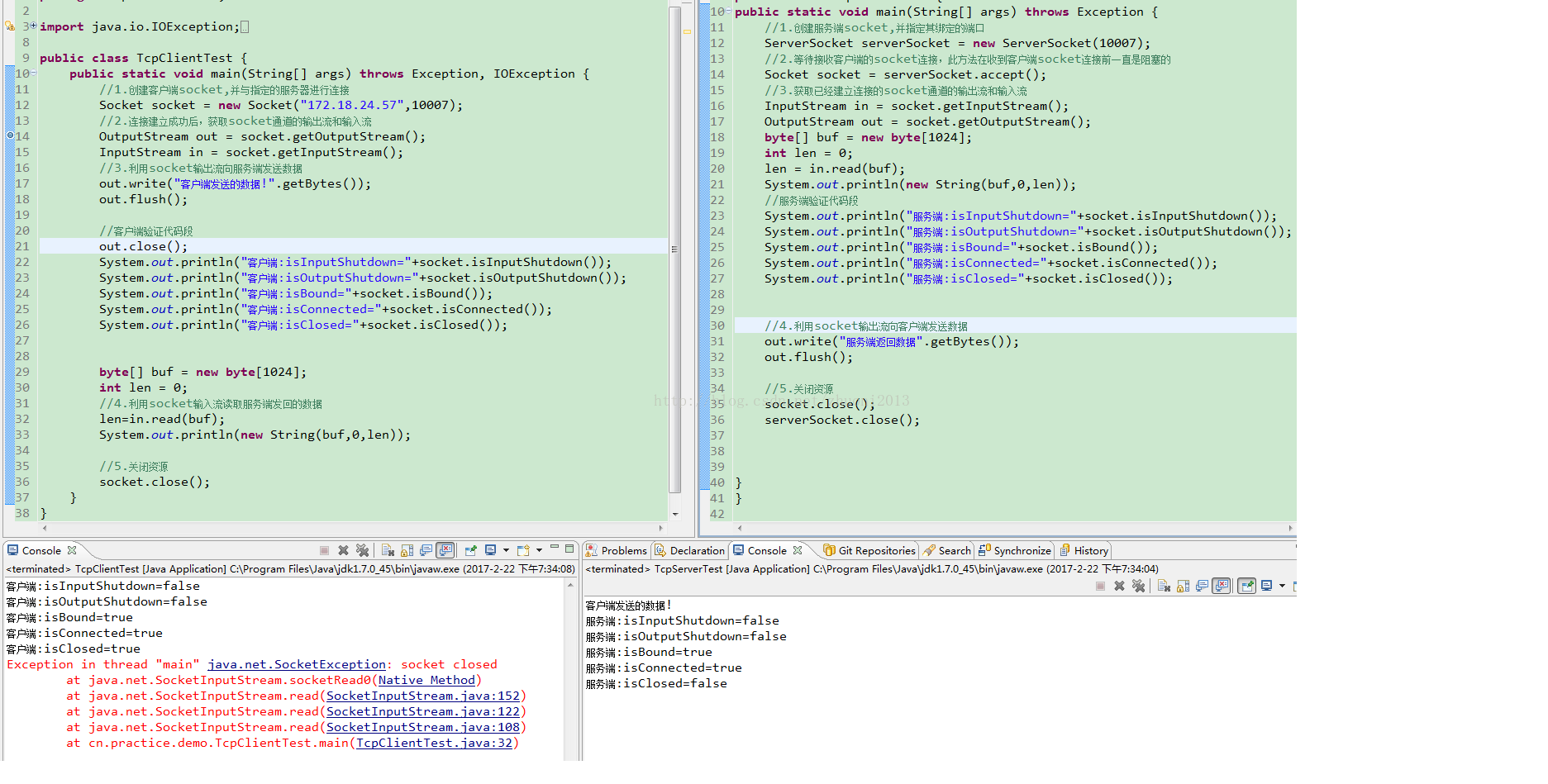Minimize the client console panel

555,547
